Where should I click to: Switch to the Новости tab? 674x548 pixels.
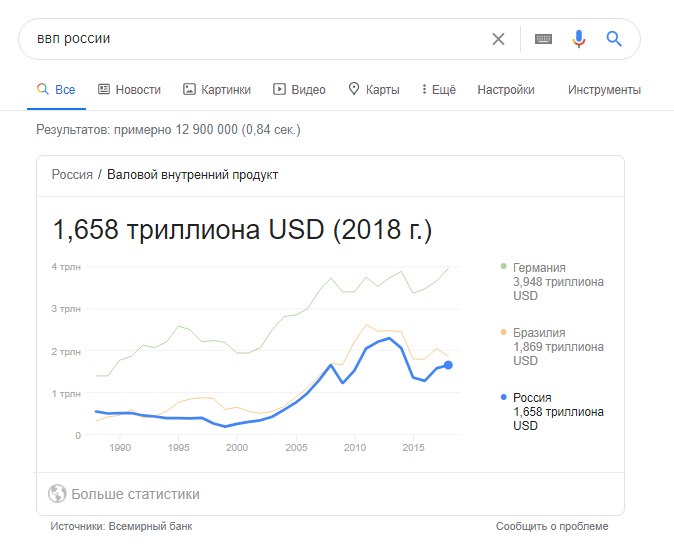[129, 89]
